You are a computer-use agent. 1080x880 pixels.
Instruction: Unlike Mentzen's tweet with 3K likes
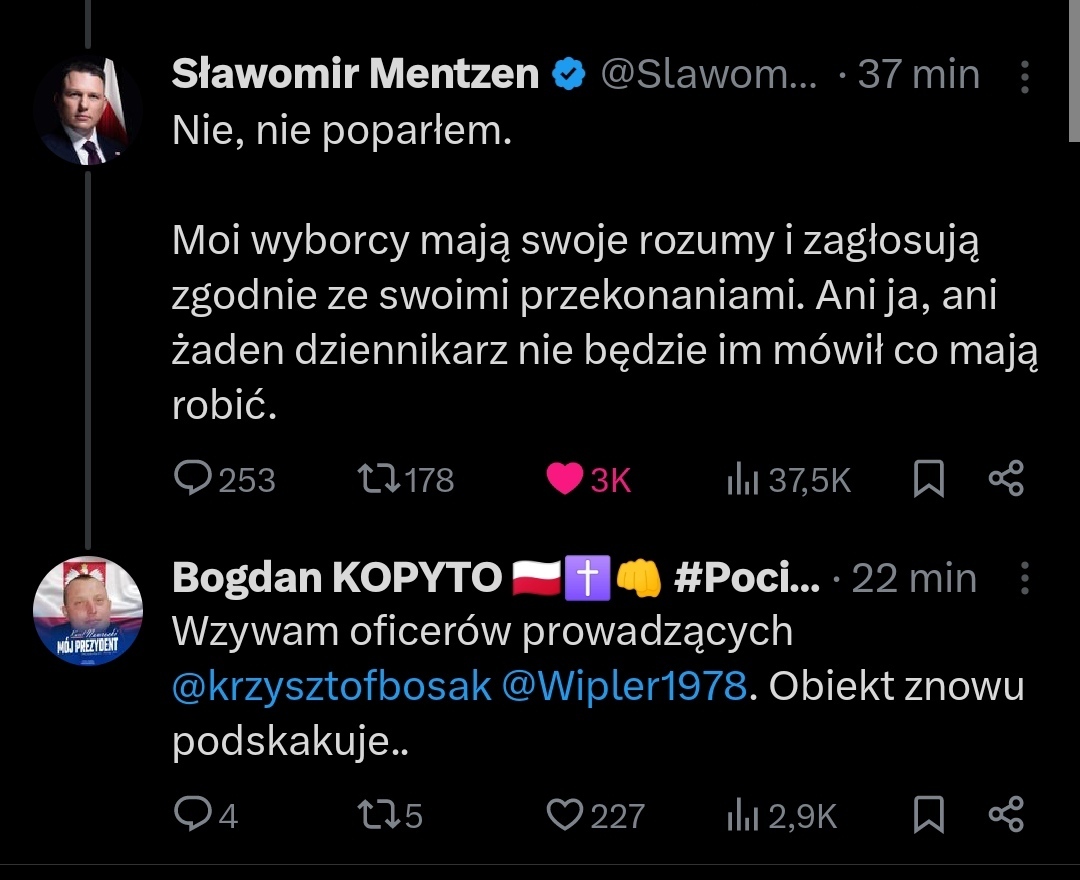point(566,480)
